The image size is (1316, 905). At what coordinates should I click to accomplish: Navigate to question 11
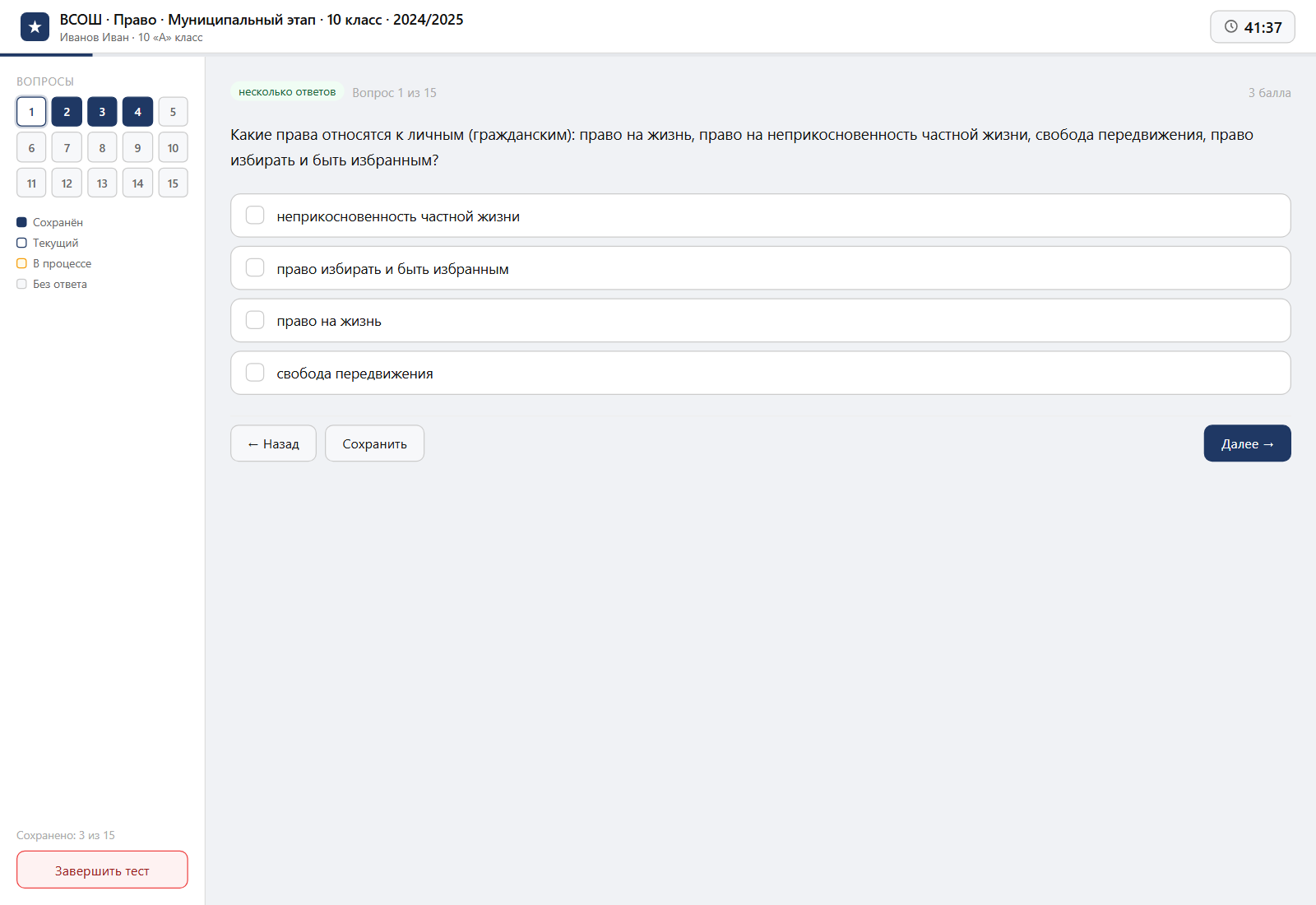pos(31,183)
